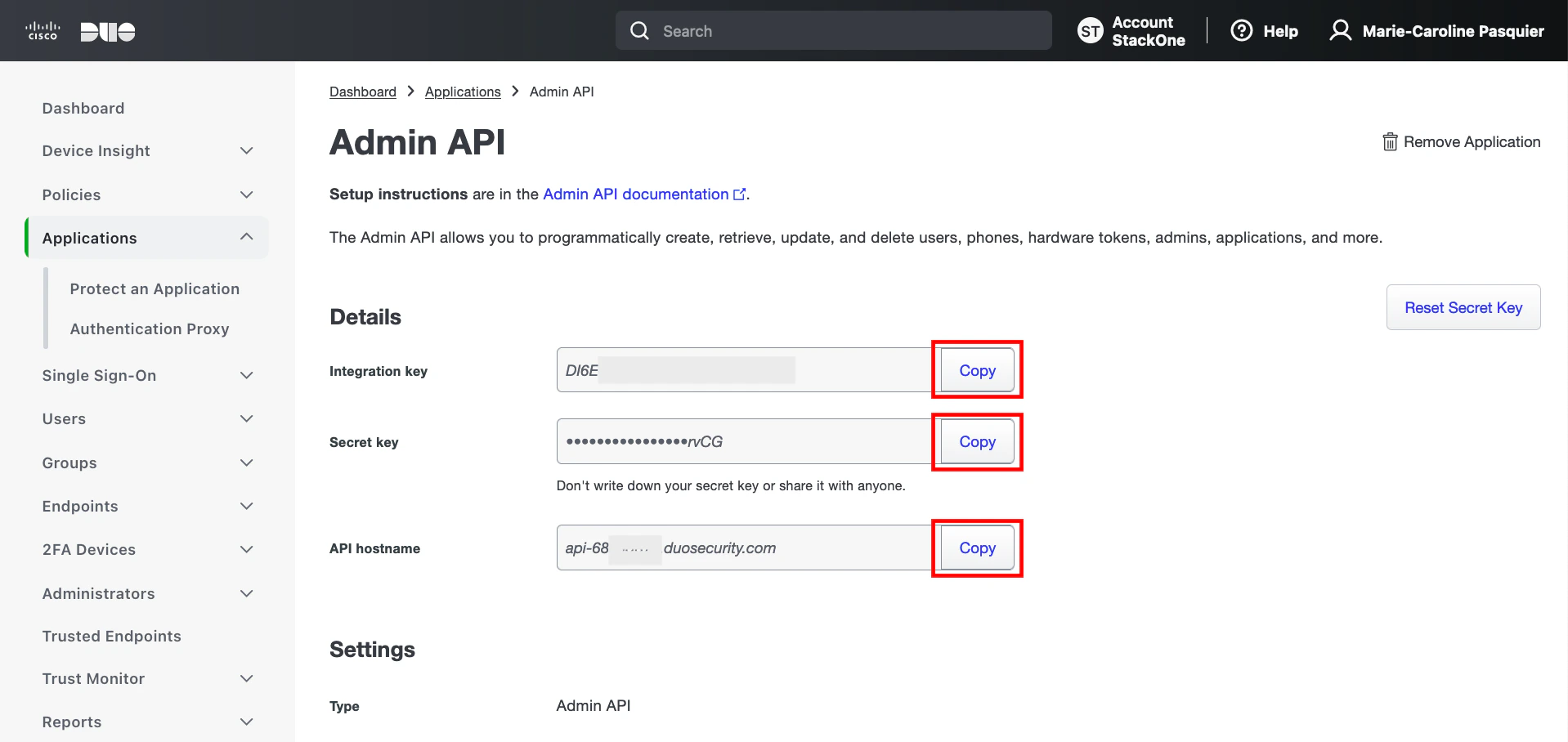Expand the Users menu chevron
The width and height of the screenshot is (1568, 742).
coord(247,418)
